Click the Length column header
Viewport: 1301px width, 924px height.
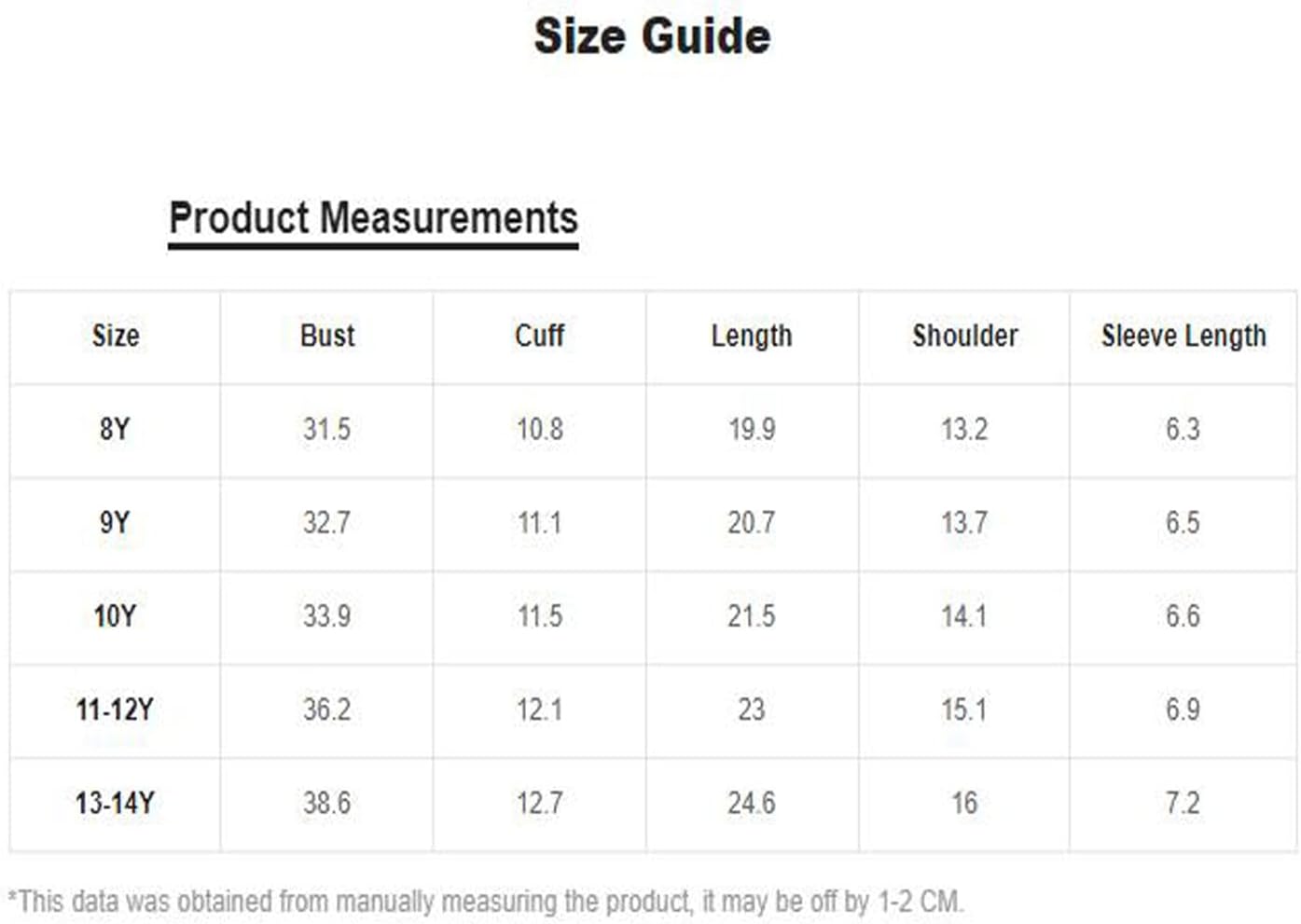click(x=752, y=336)
